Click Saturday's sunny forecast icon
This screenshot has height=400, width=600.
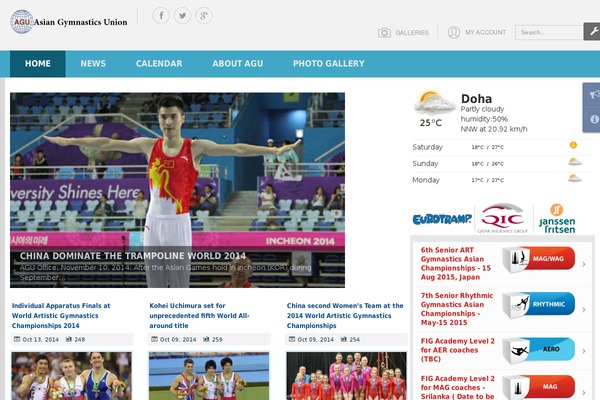coord(573,145)
